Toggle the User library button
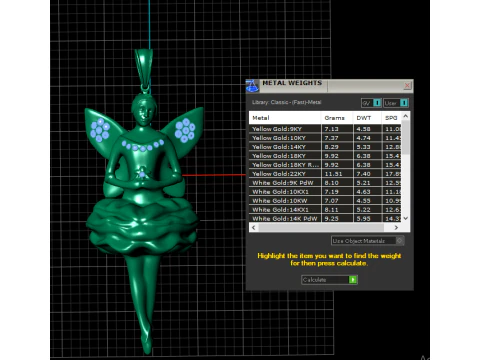Viewport: 480px width, 360px height. [396, 103]
